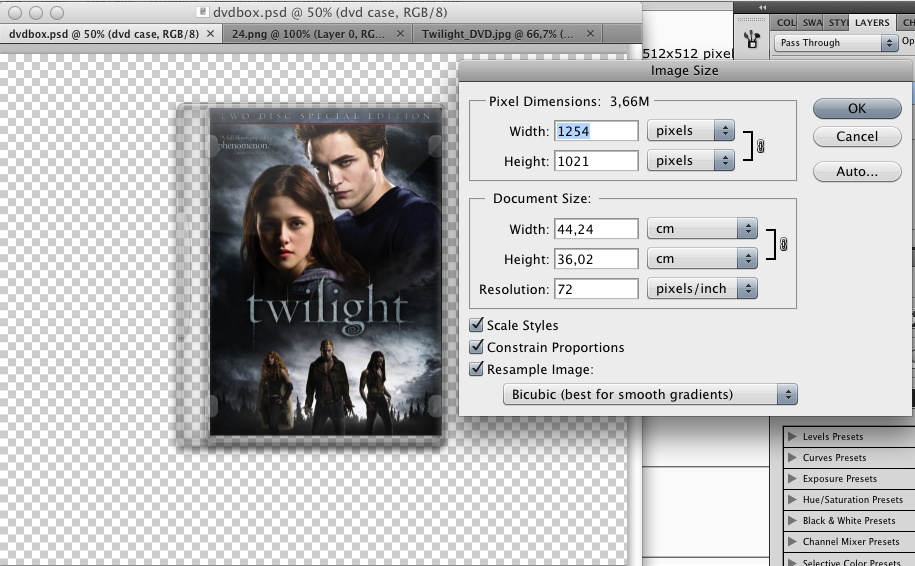Click the zoom window button
The width and height of the screenshot is (915, 566).
(57, 12)
